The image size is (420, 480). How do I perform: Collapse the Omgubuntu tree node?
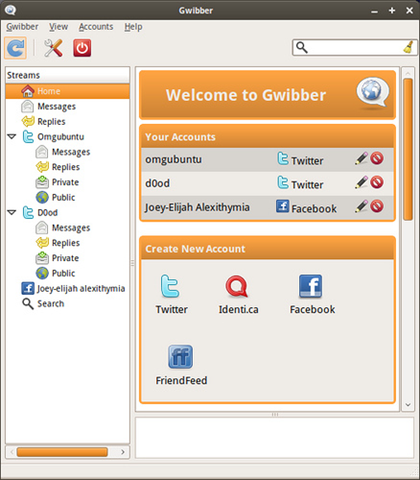pos(12,137)
